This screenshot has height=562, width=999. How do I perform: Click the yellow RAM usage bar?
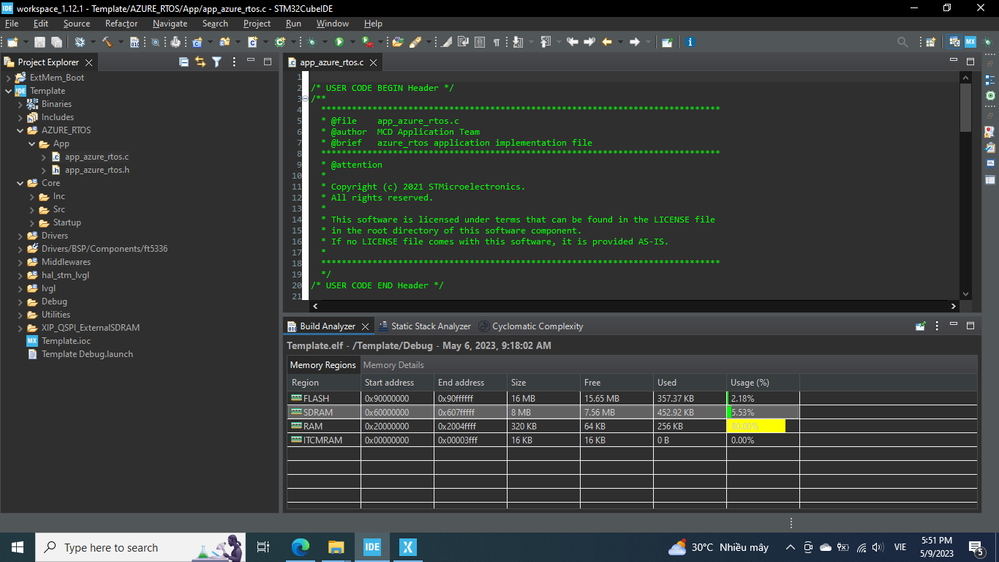(757, 426)
